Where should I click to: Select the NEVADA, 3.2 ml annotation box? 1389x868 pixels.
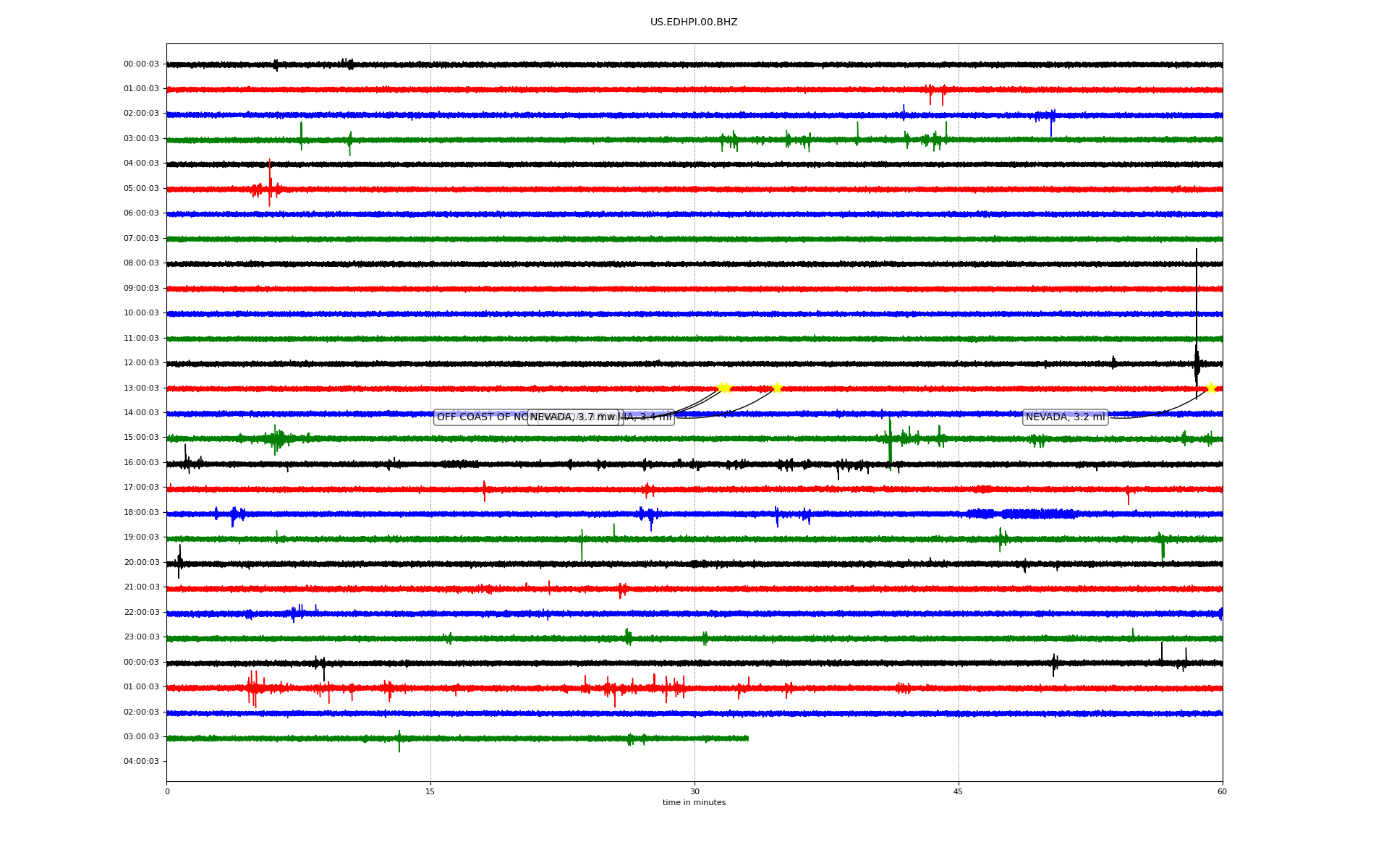(x=1065, y=417)
